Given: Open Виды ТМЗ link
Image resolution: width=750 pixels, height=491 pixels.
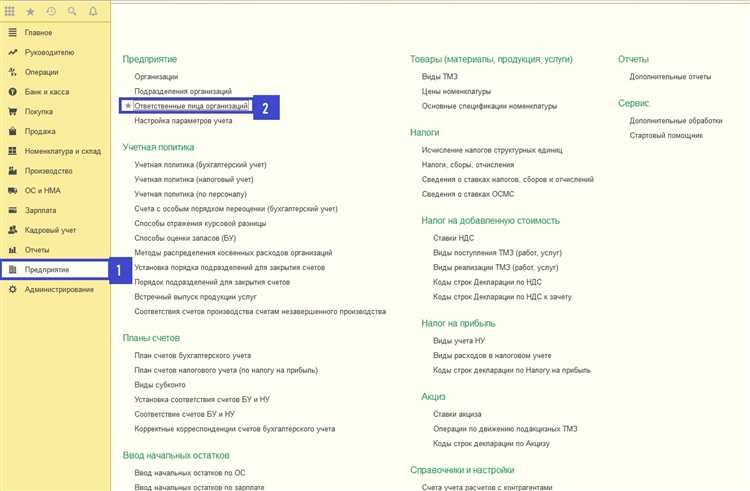Looking at the screenshot, I should [x=440, y=76].
